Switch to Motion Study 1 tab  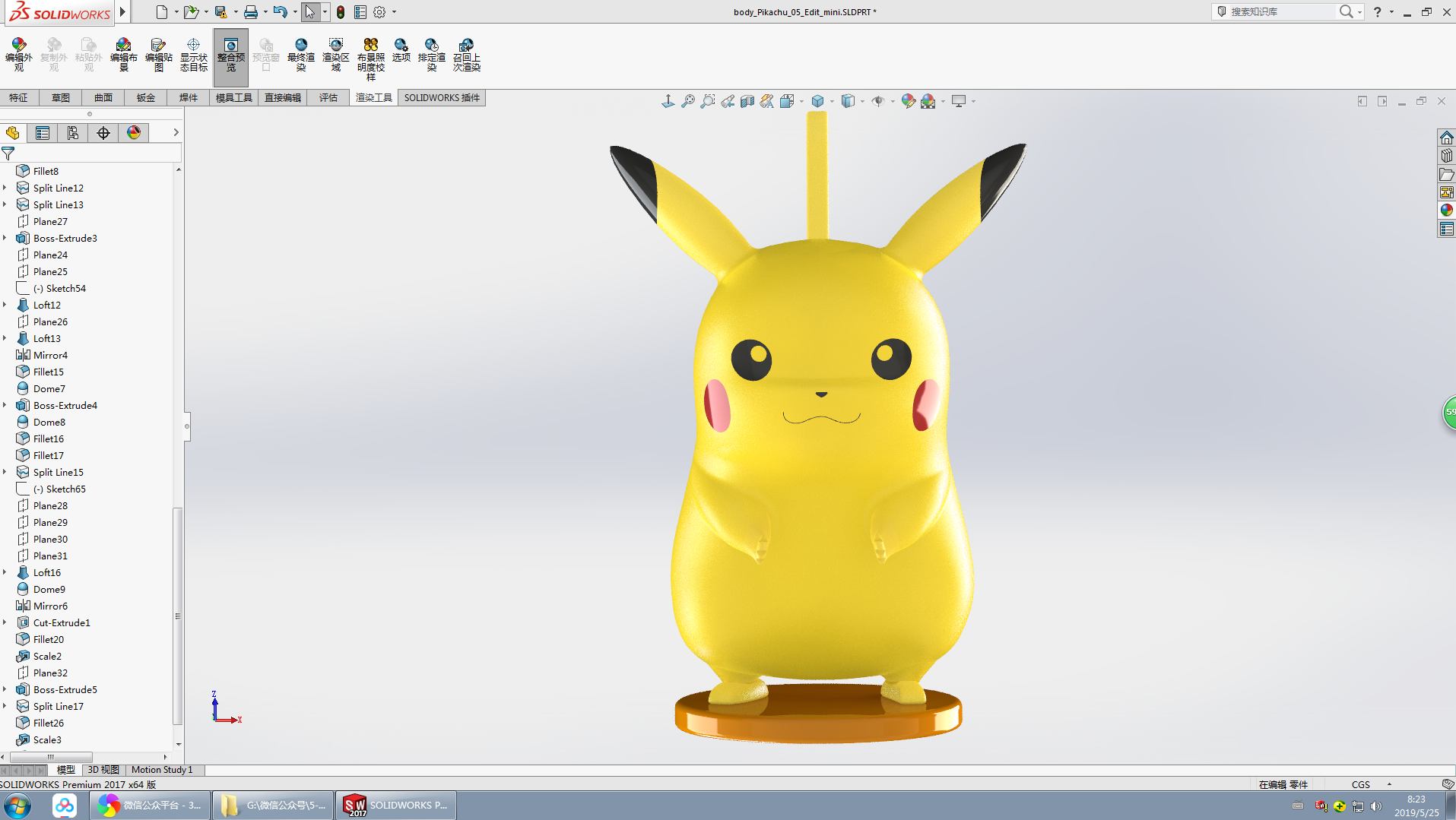pos(162,770)
